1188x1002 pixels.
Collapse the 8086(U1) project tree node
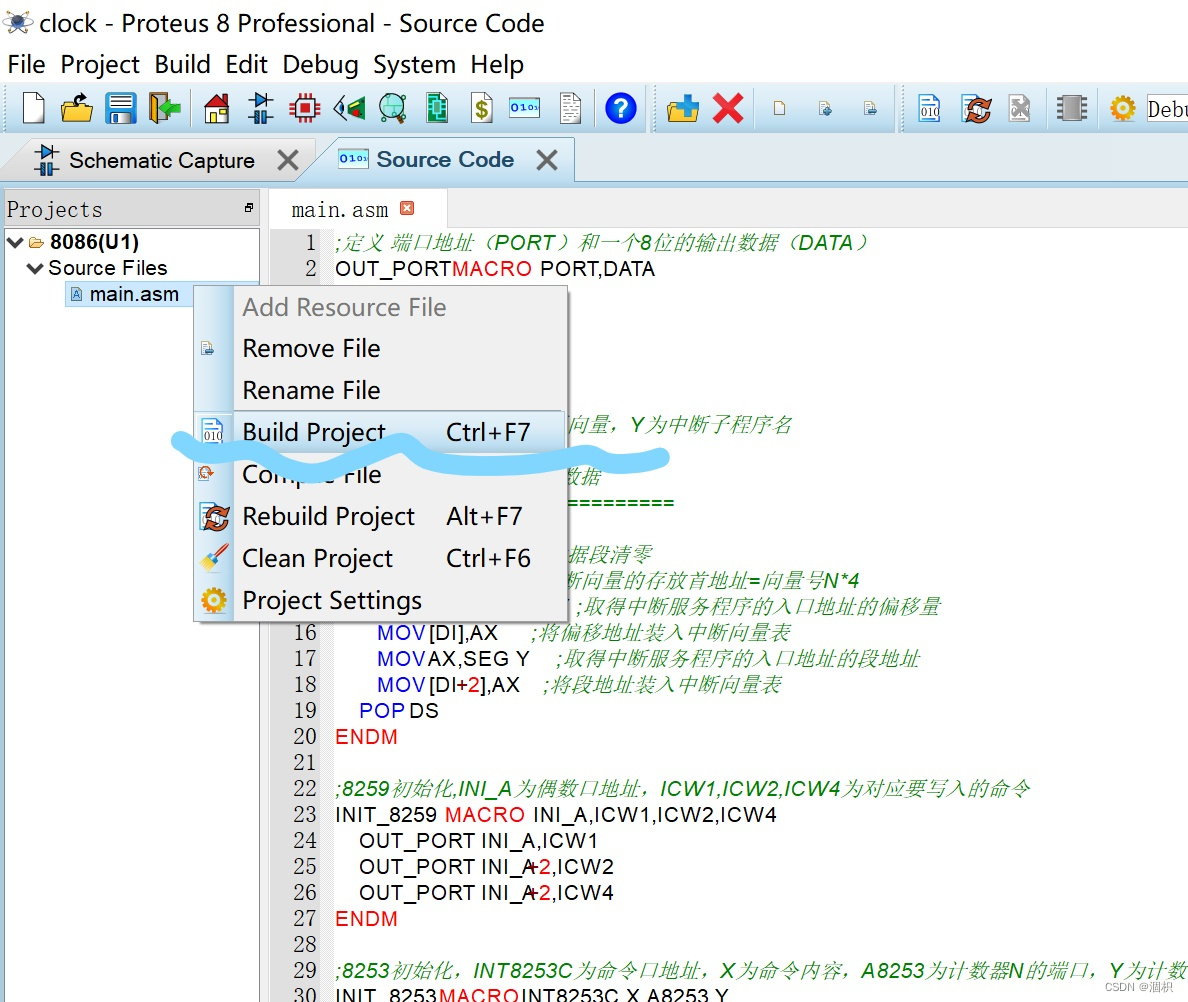tap(14, 242)
